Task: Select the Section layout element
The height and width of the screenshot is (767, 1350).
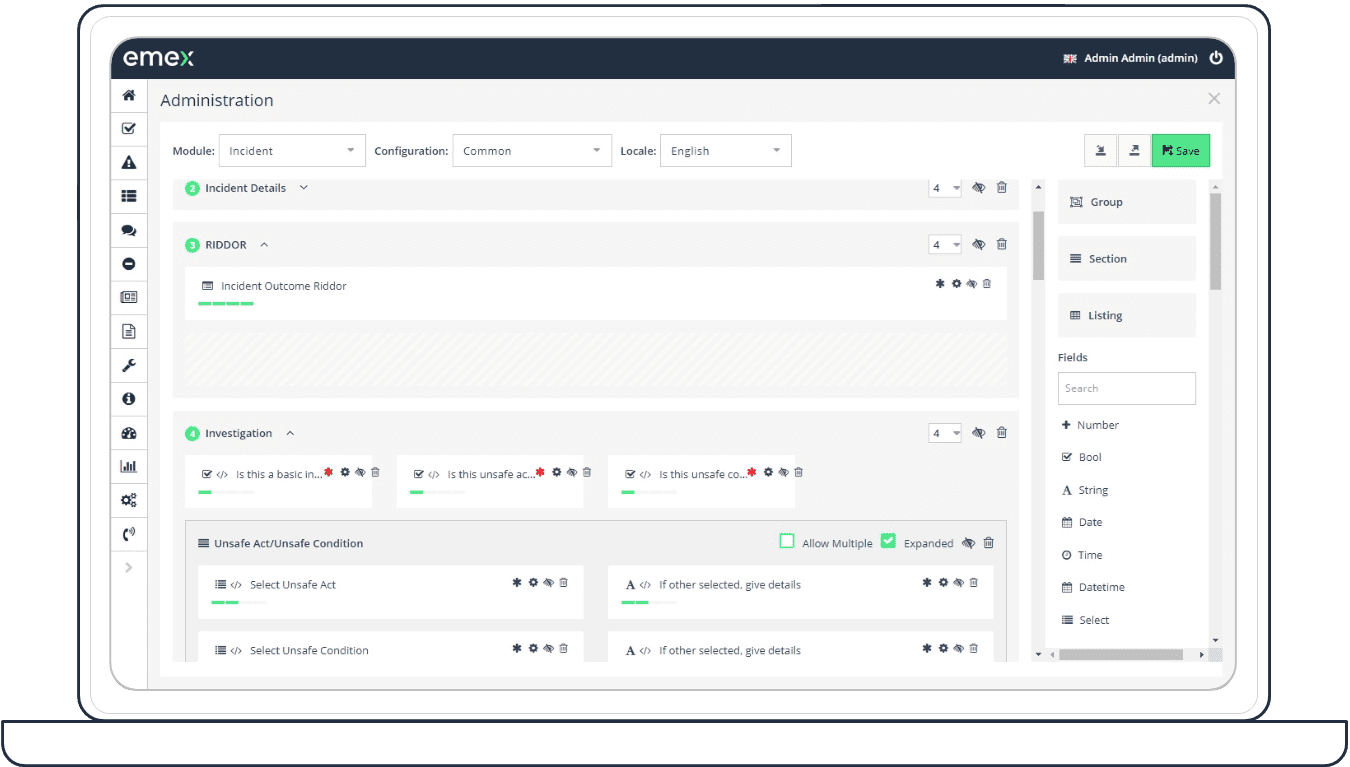Action: pos(1127,259)
